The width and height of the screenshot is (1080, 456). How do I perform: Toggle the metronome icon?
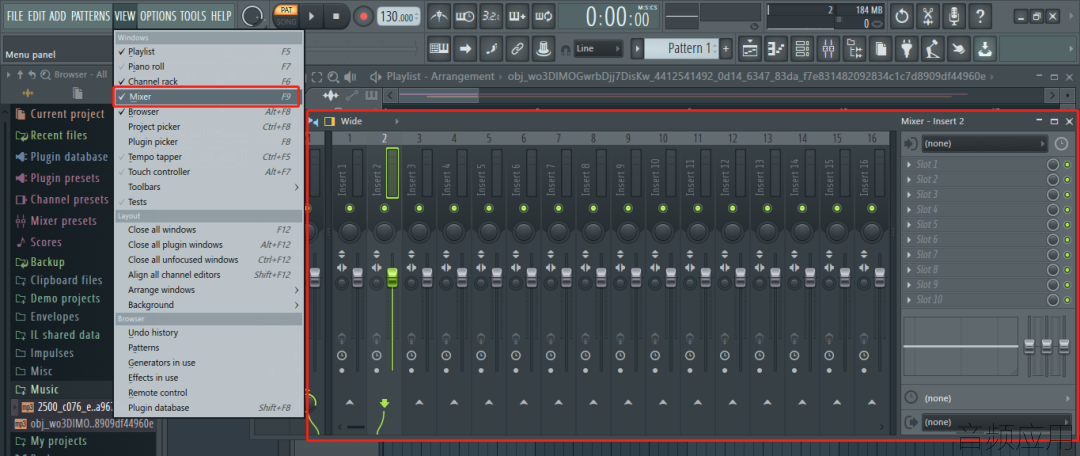(x=439, y=16)
